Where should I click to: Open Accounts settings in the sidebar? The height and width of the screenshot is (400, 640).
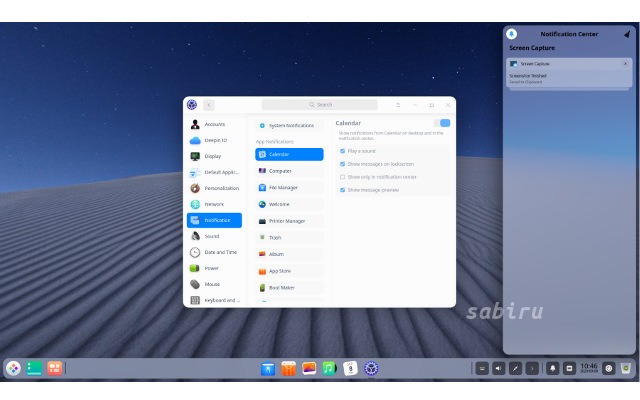[x=214, y=124]
